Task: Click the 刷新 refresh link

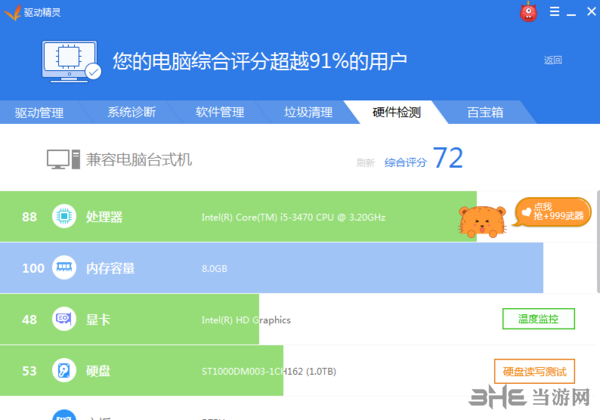Action: tap(365, 163)
